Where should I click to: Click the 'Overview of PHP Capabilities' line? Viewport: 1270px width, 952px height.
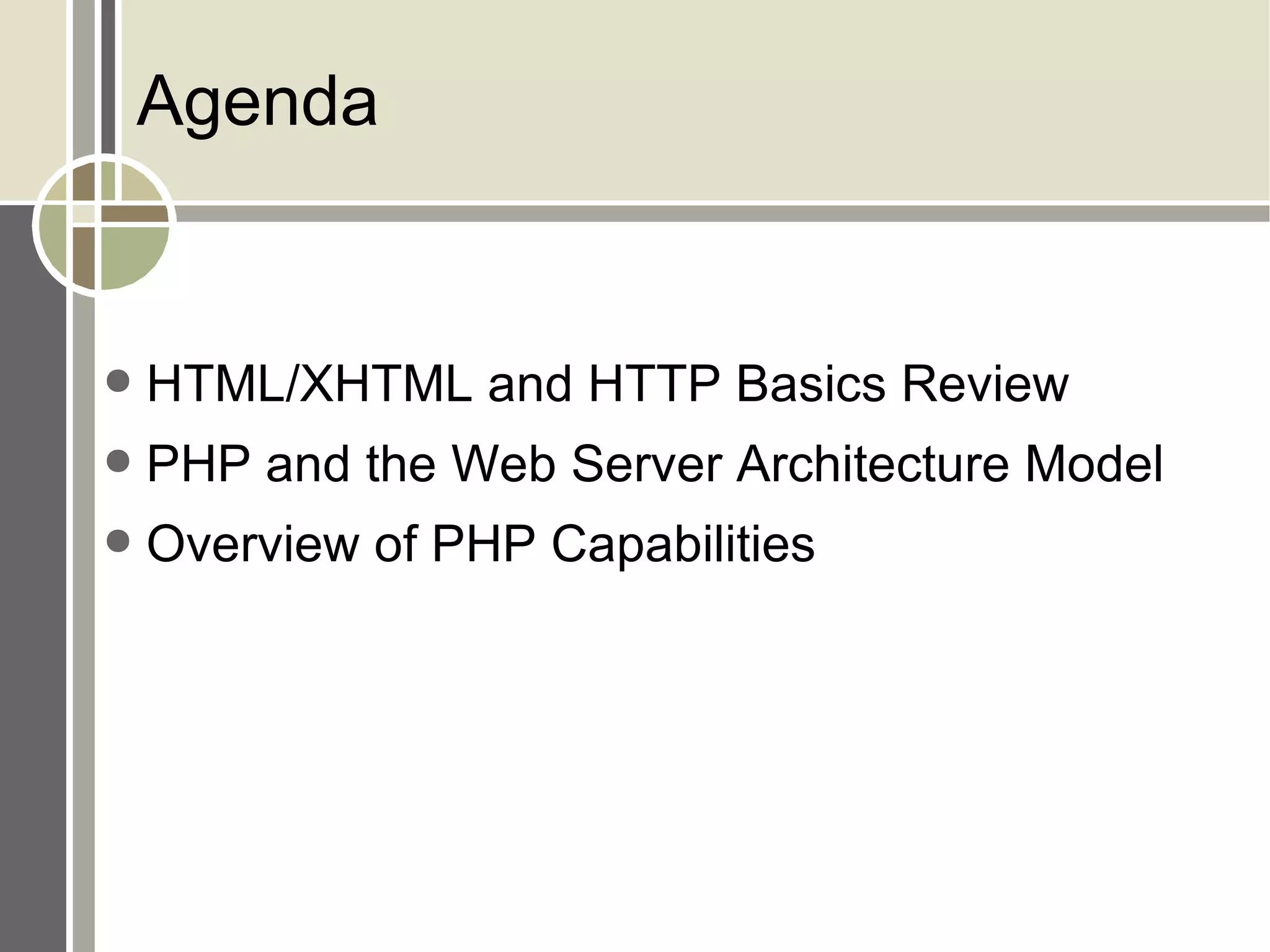(x=481, y=544)
